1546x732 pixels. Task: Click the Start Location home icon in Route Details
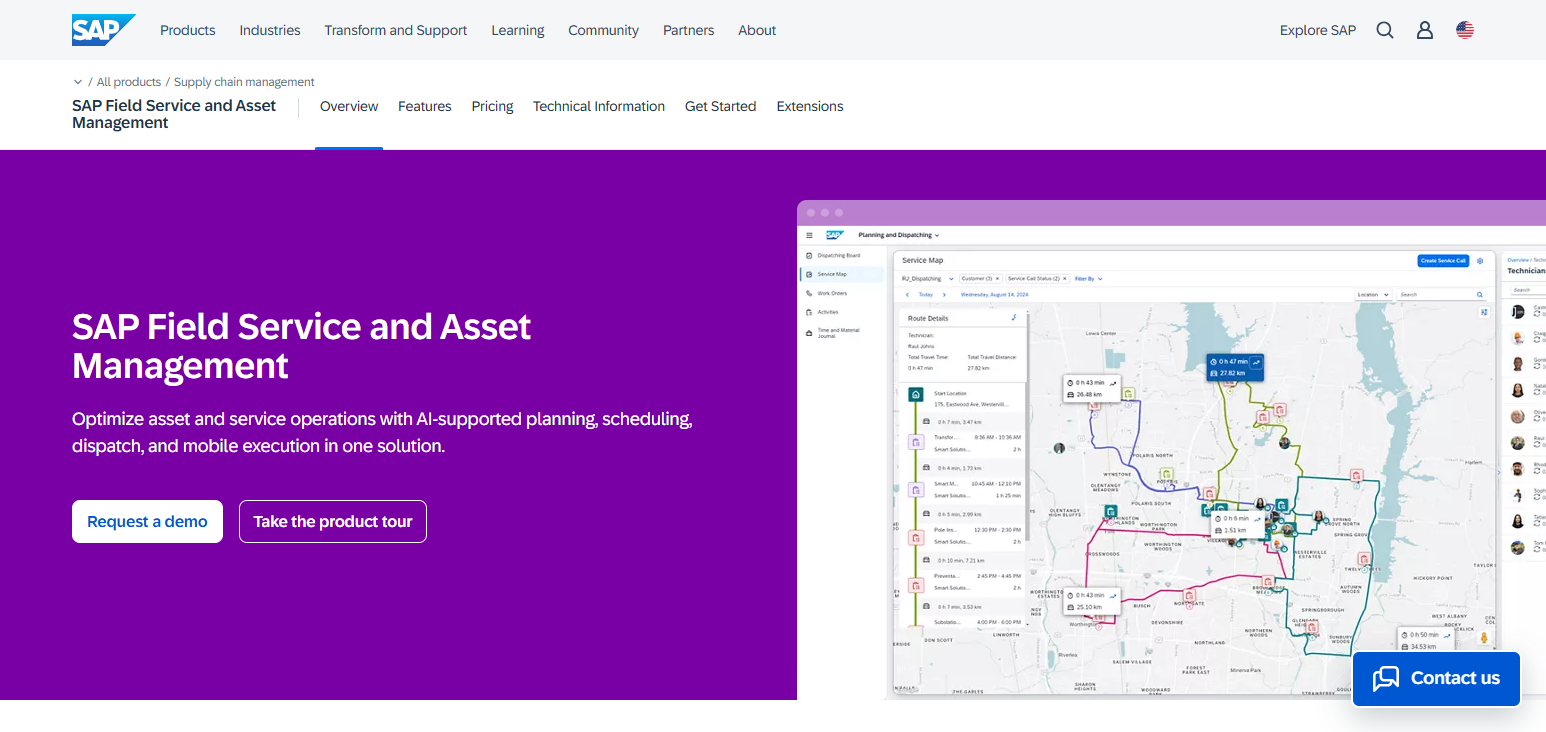click(x=915, y=395)
